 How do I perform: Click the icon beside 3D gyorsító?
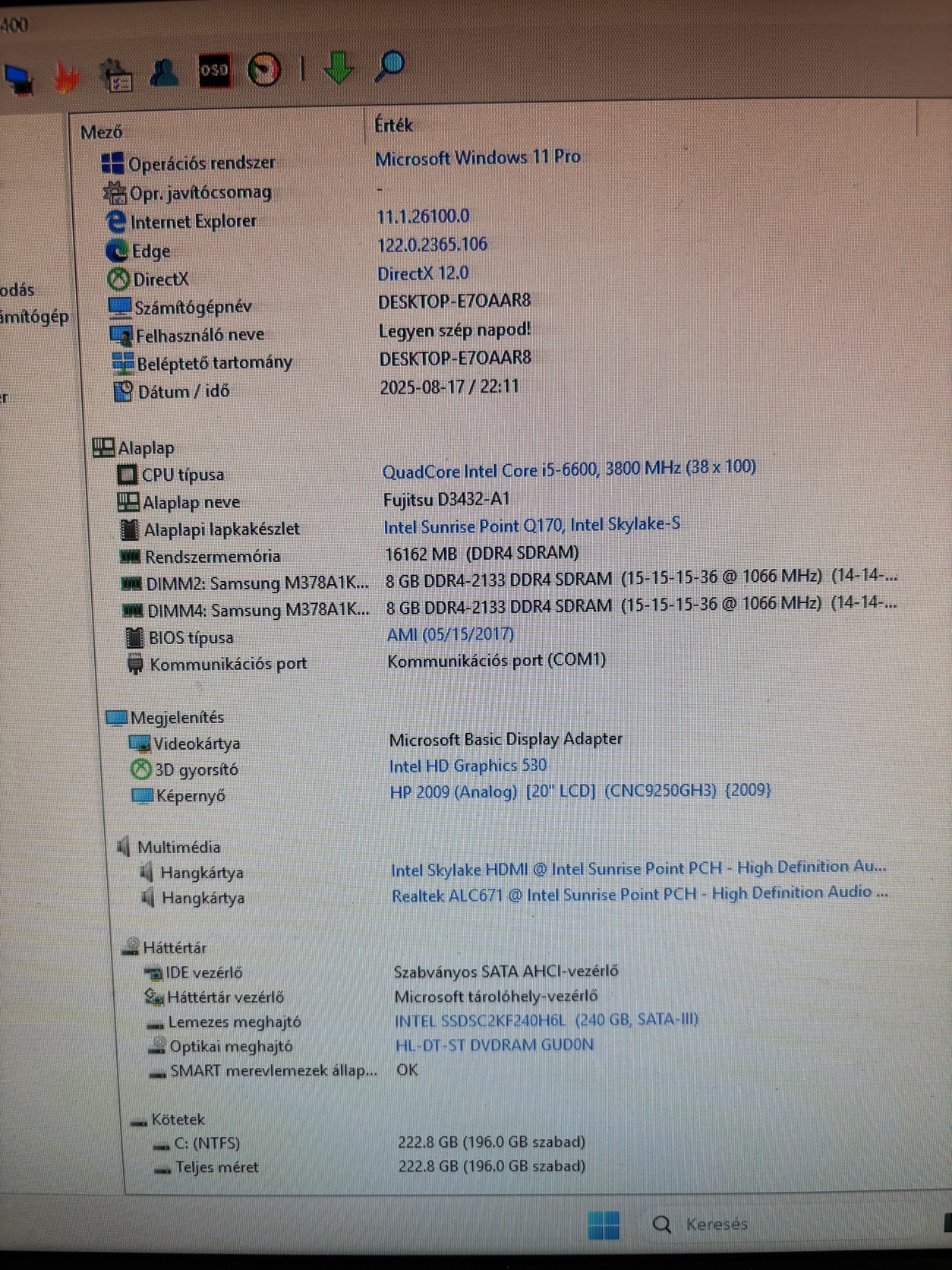coord(141,769)
